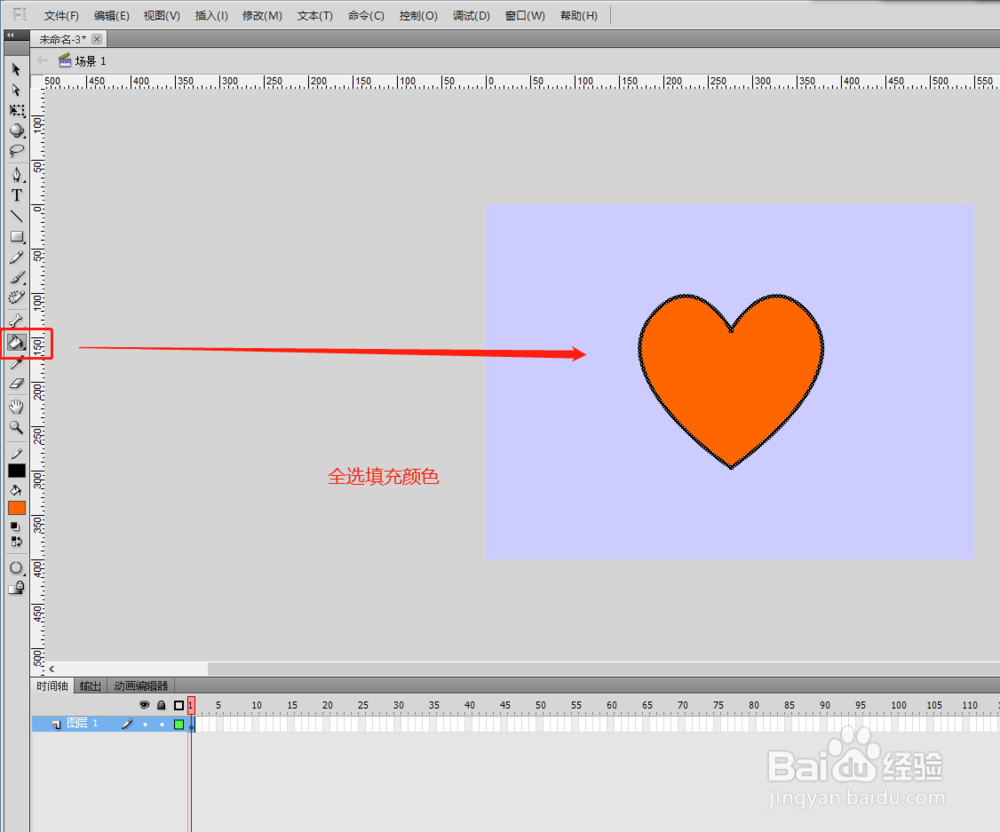Viewport: 1000px width, 832px height.
Task: Reset to black and white colors
Action: point(15,527)
